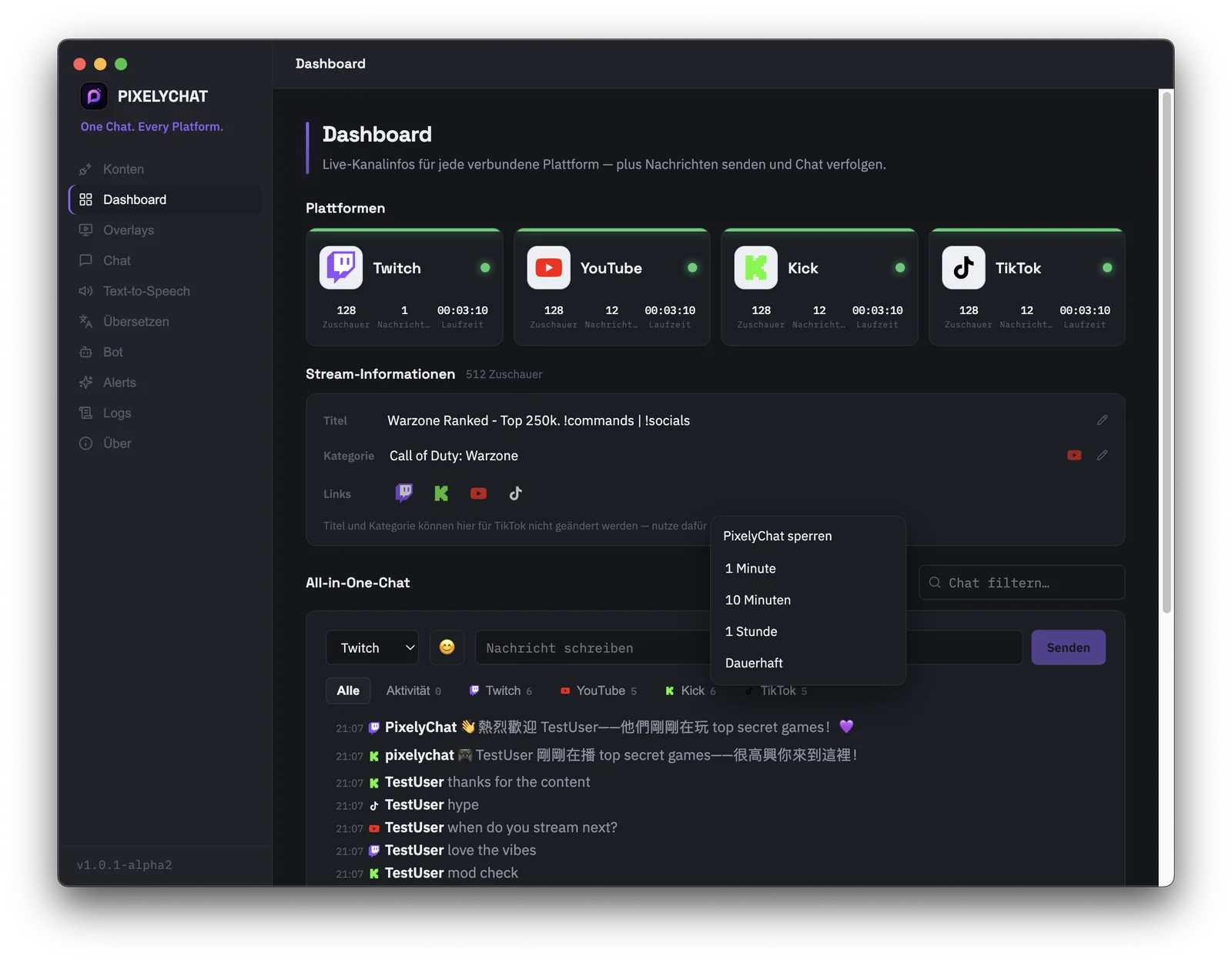1232x963 pixels.
Task: Select 10 Minuten ban duration
Action: pyautogui.click(x=808, y=600)
